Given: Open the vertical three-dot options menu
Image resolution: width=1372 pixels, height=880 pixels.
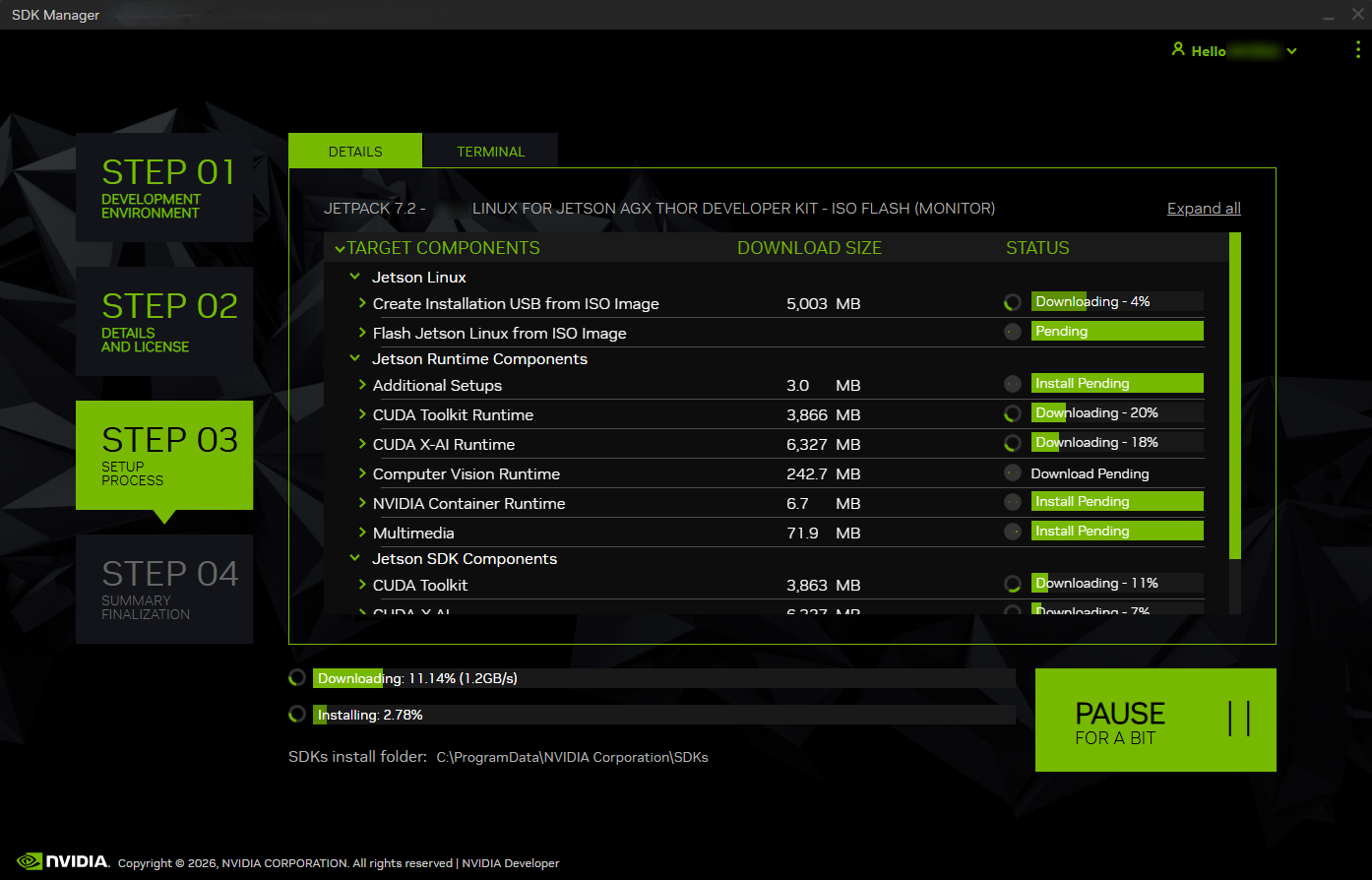Looking at the screenshot, I should [1358, 50].
